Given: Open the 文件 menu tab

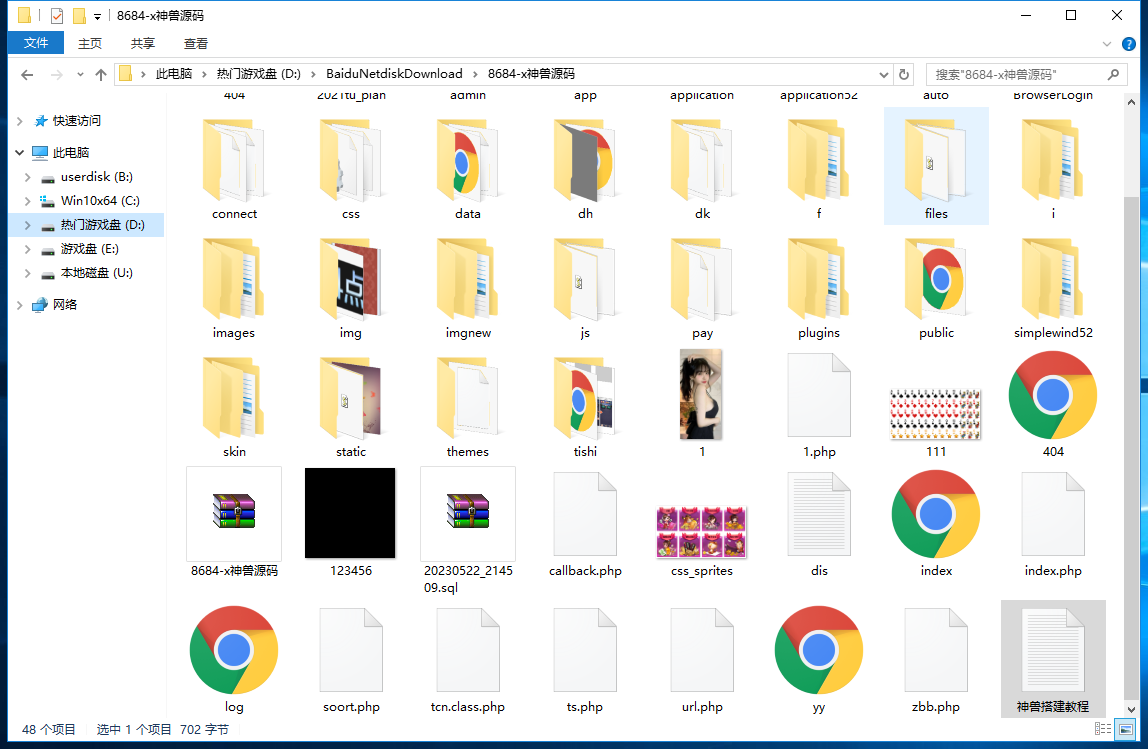Looking at the screenshot, I should (x=36, y=43).
